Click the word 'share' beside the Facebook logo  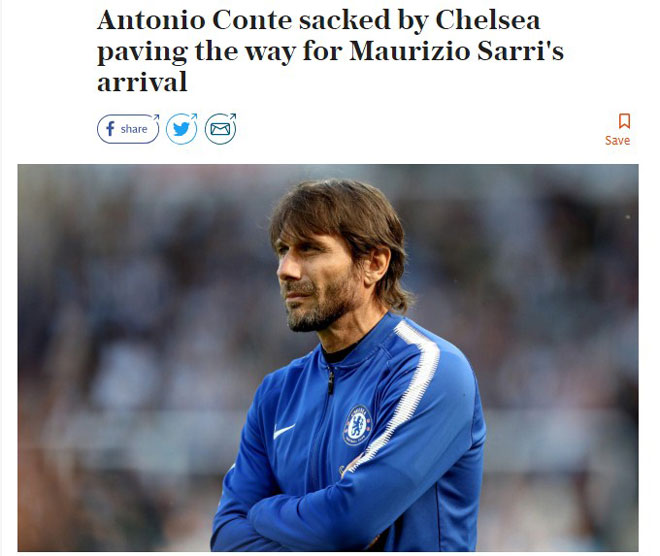click(134, 129)
